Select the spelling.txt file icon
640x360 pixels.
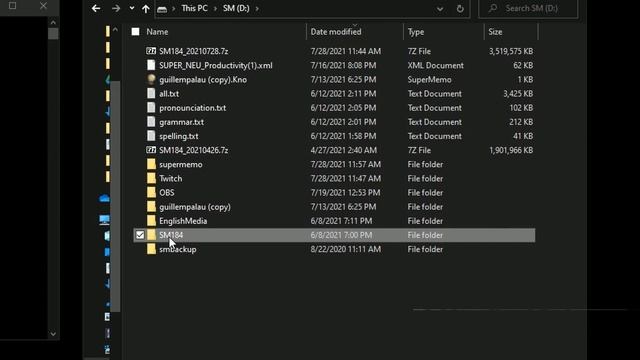coord(151,136)
